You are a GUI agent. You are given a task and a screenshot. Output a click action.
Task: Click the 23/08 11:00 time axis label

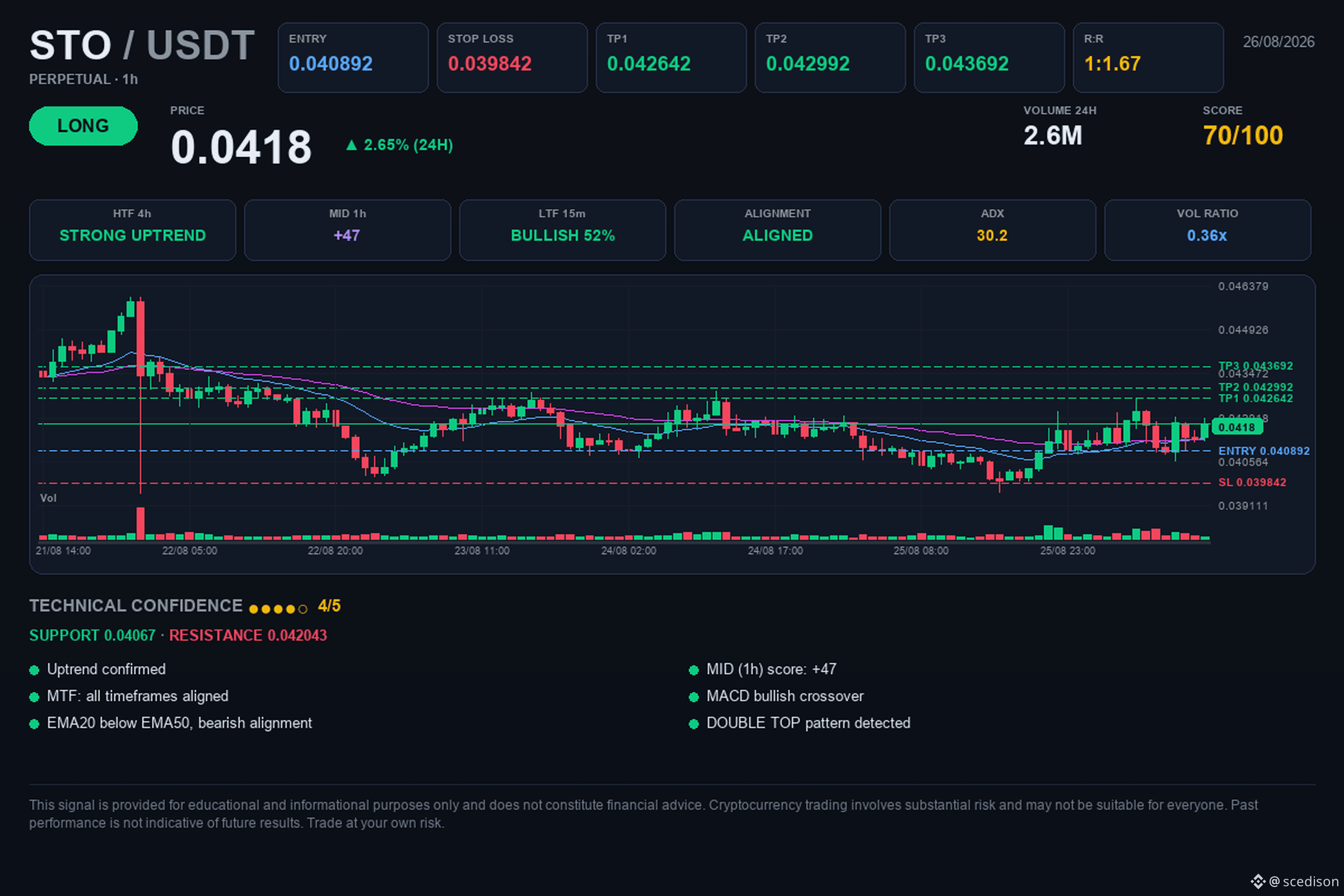(482, 551)
